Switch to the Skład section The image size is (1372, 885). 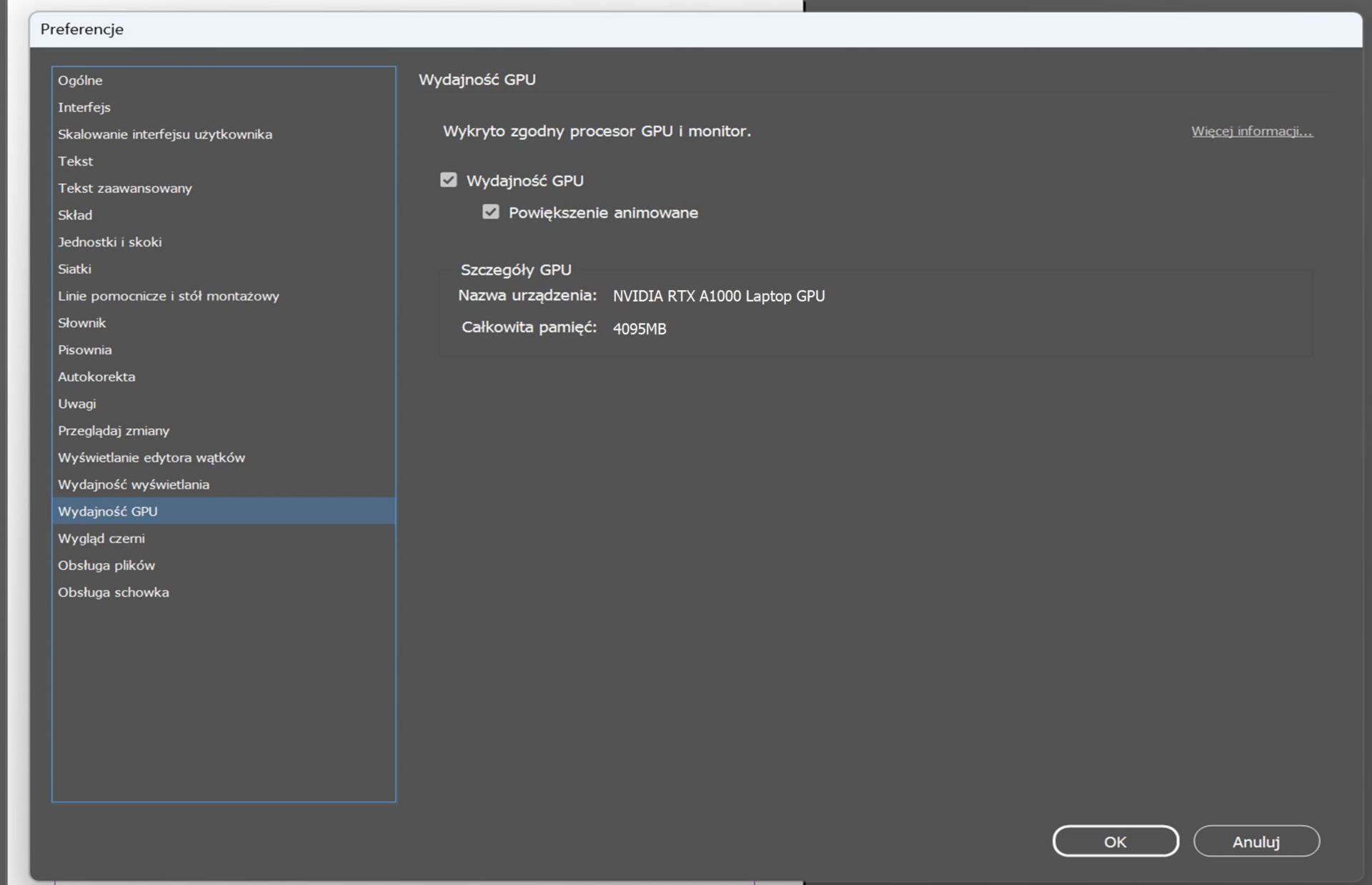tap(75, 215)
